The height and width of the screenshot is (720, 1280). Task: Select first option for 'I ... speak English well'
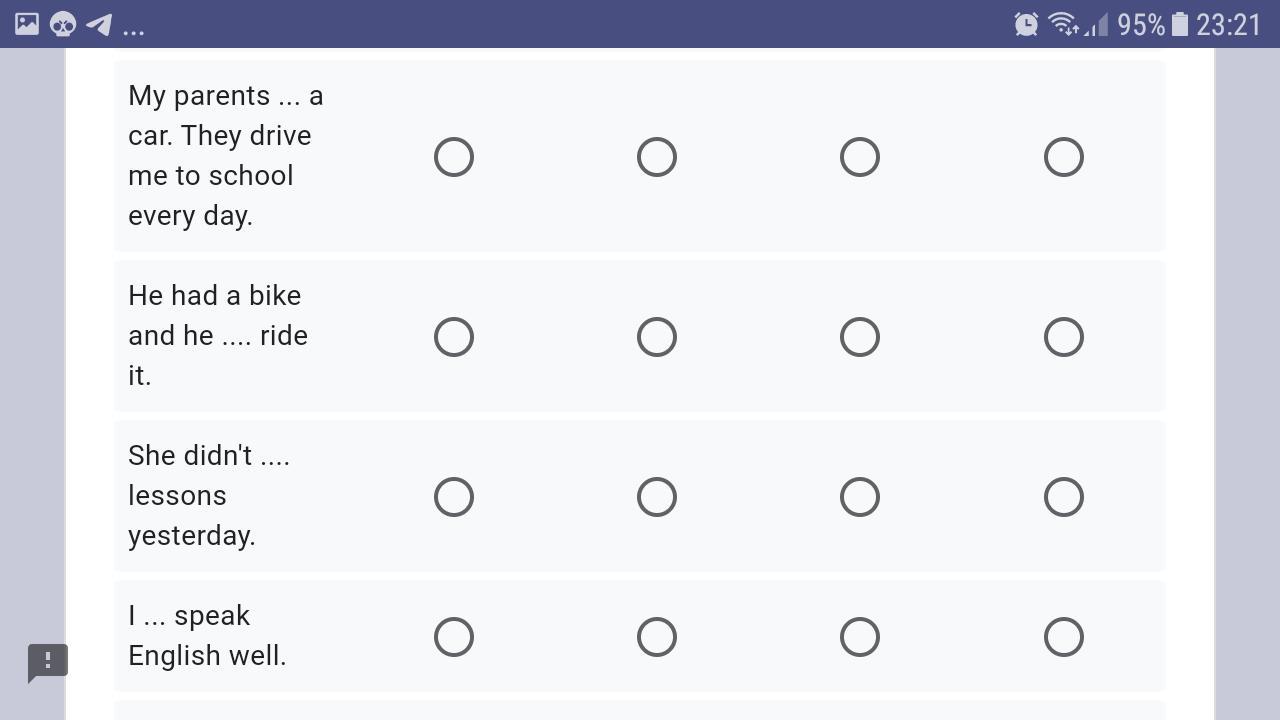[x=454, y=637]
